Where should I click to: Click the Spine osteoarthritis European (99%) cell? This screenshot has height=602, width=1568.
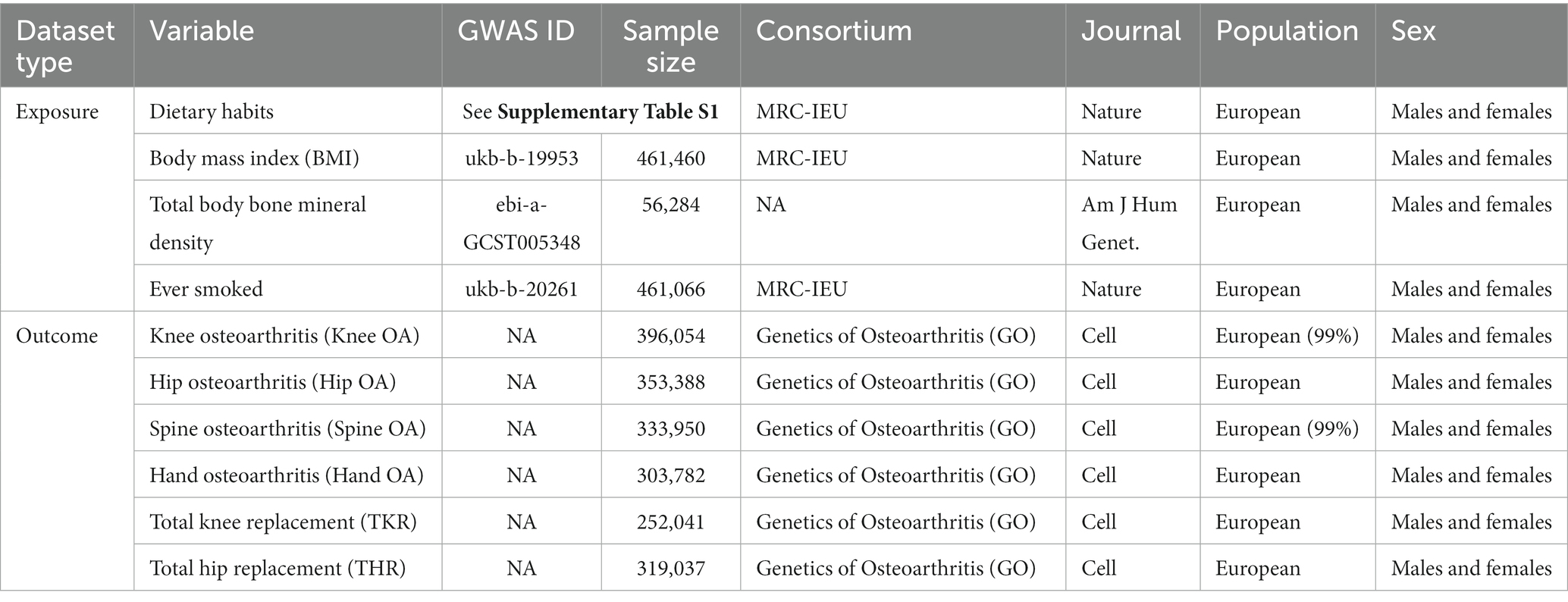(x=1287, y=428)
